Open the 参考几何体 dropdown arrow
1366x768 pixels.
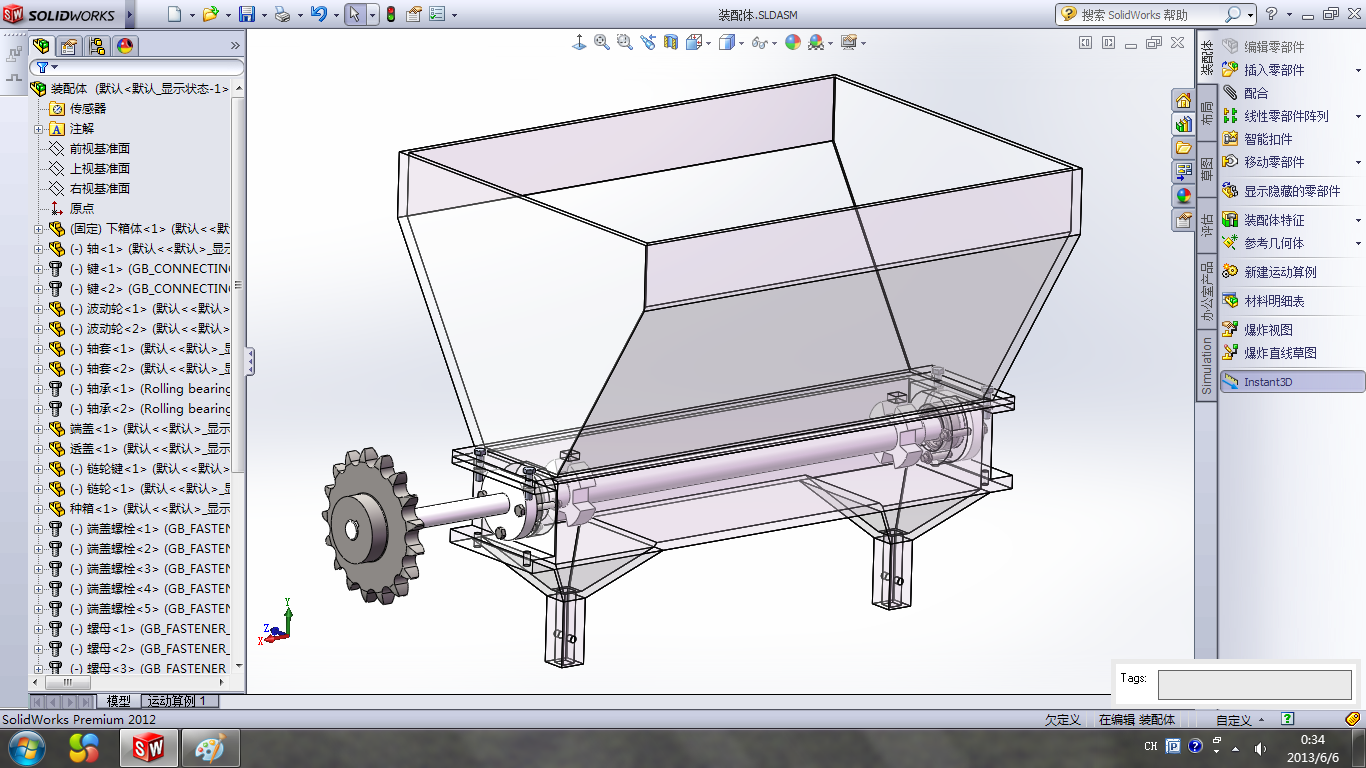pyautogui.click(x=1358, y=243)
